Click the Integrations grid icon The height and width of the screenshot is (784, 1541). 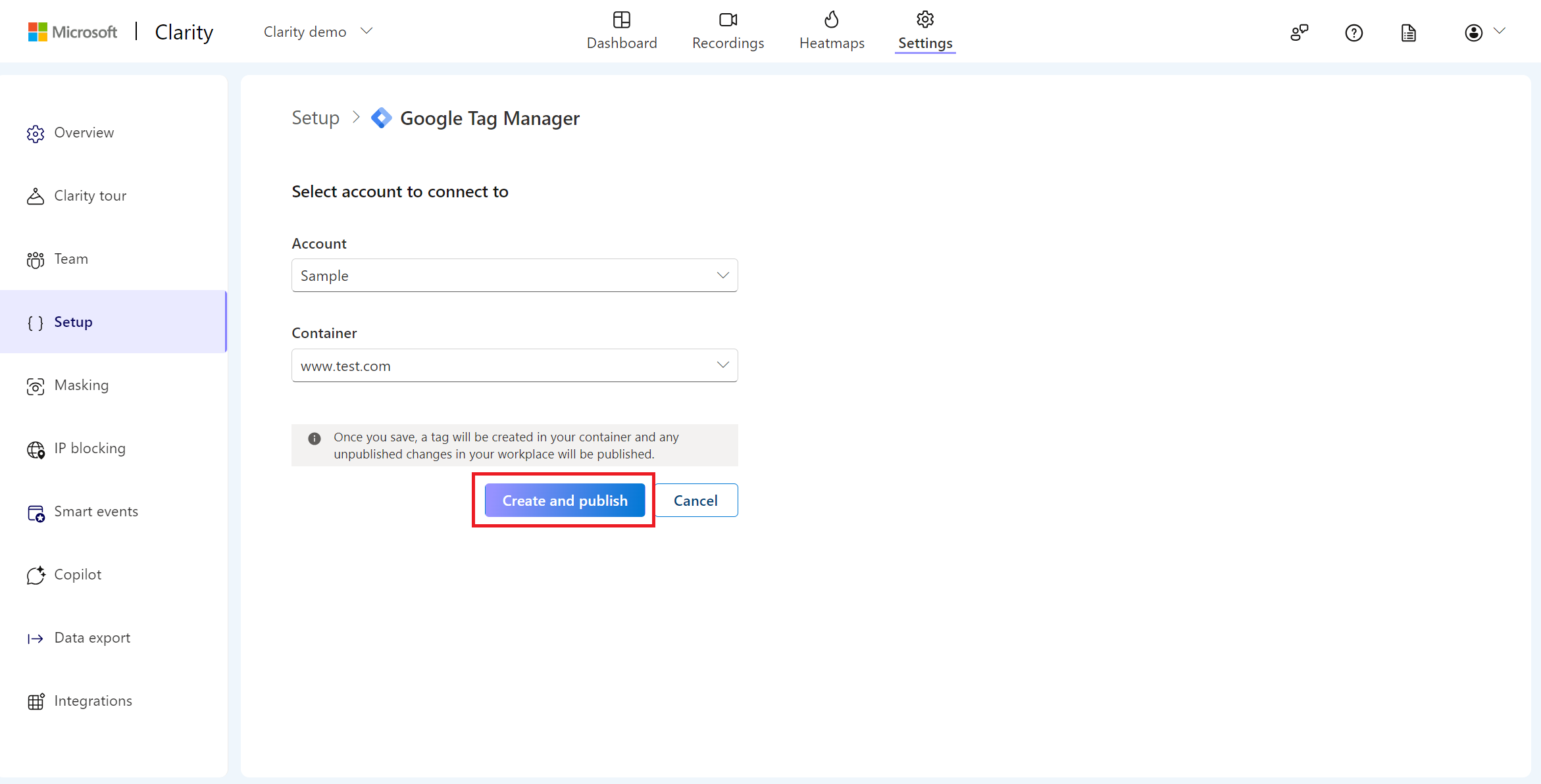36,702
